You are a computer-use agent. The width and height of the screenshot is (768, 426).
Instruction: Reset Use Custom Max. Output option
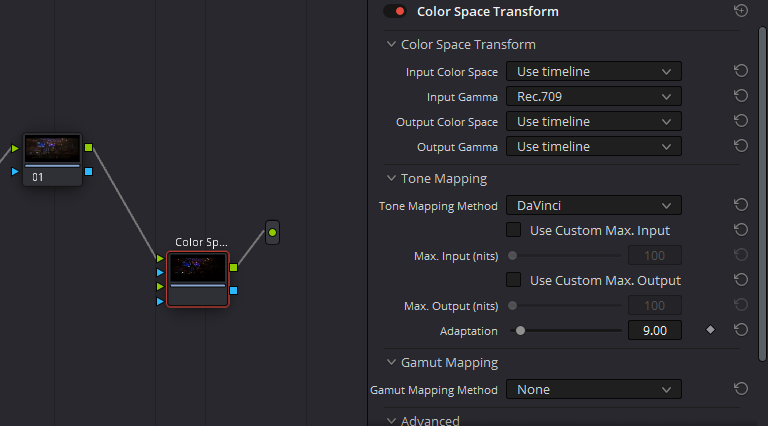741,280
